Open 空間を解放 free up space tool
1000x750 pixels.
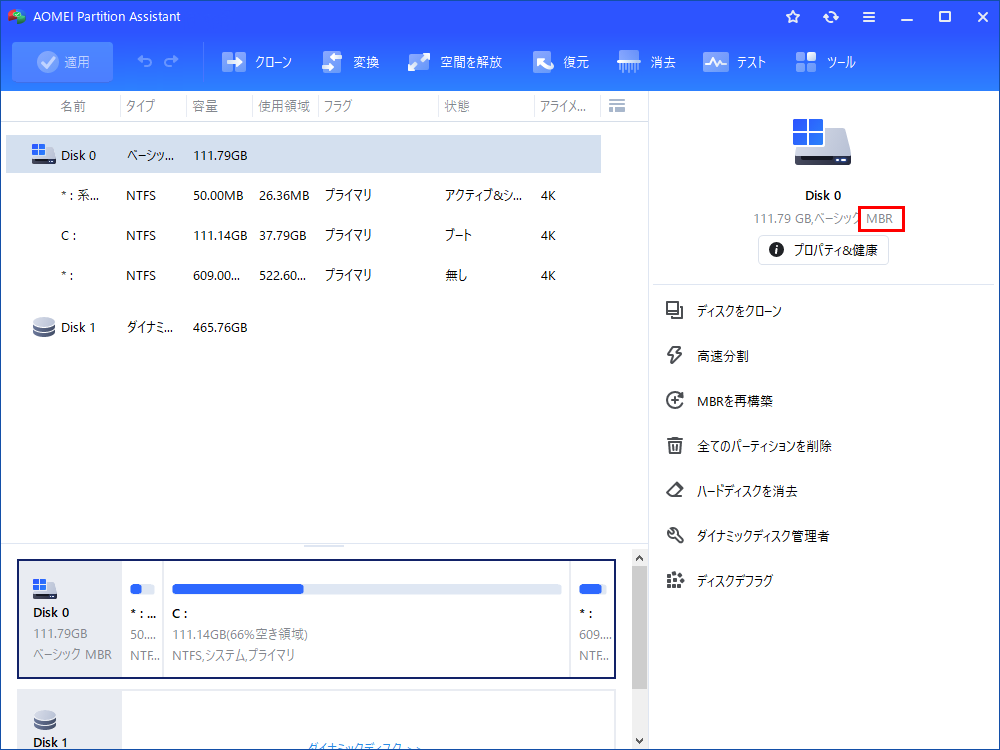pos(455,62)
